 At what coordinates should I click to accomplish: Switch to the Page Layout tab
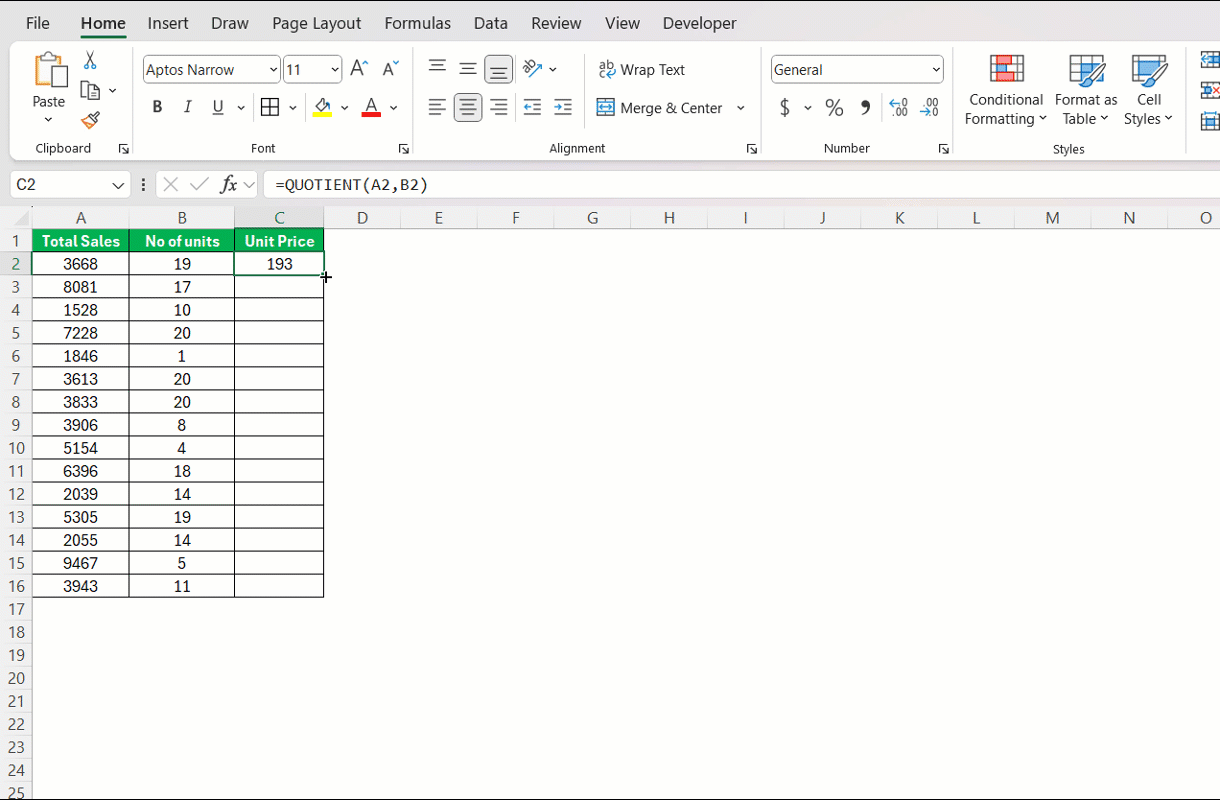coord(317,23)
